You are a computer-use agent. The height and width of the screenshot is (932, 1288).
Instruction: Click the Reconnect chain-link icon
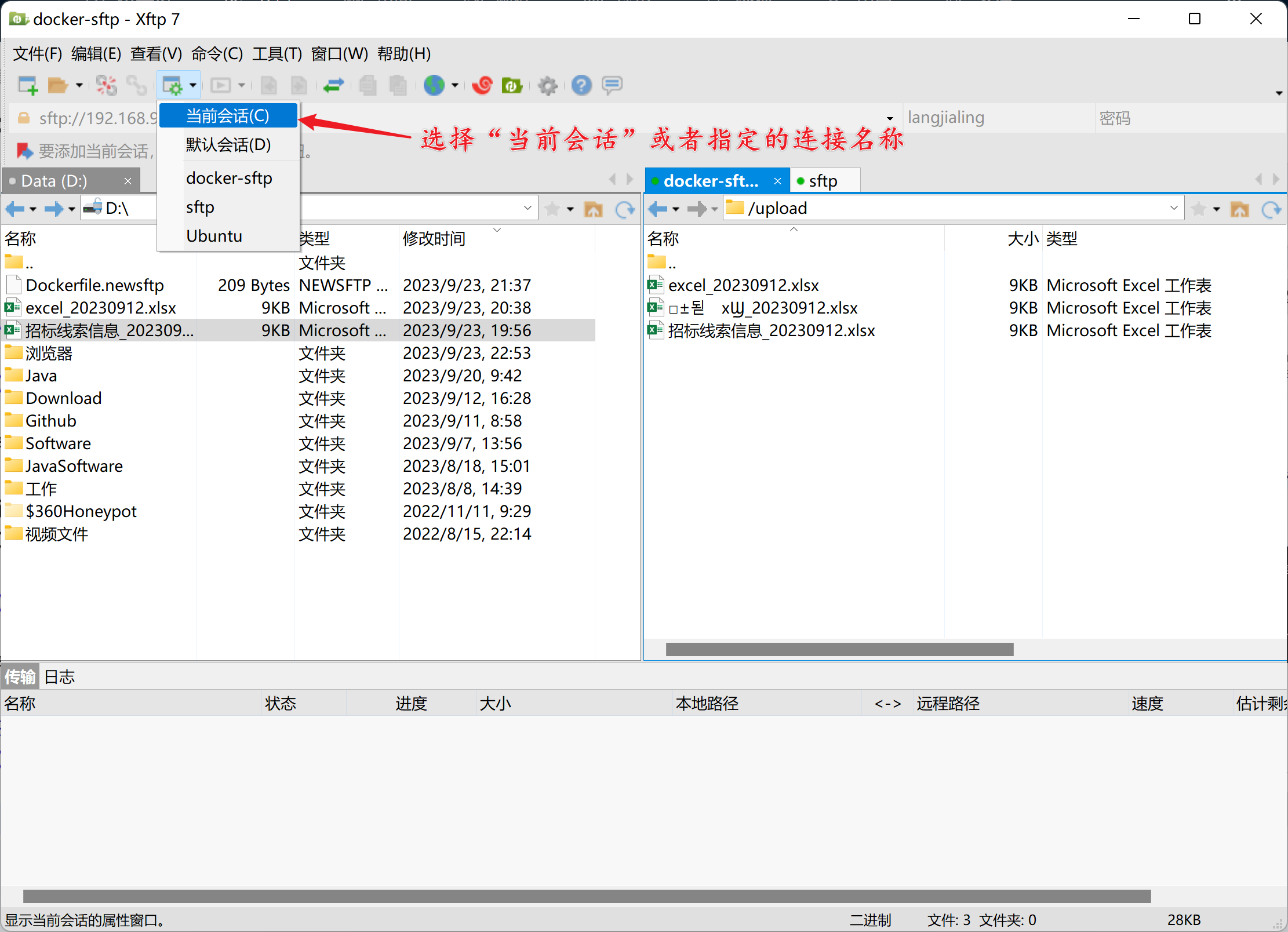pos(137,86)
